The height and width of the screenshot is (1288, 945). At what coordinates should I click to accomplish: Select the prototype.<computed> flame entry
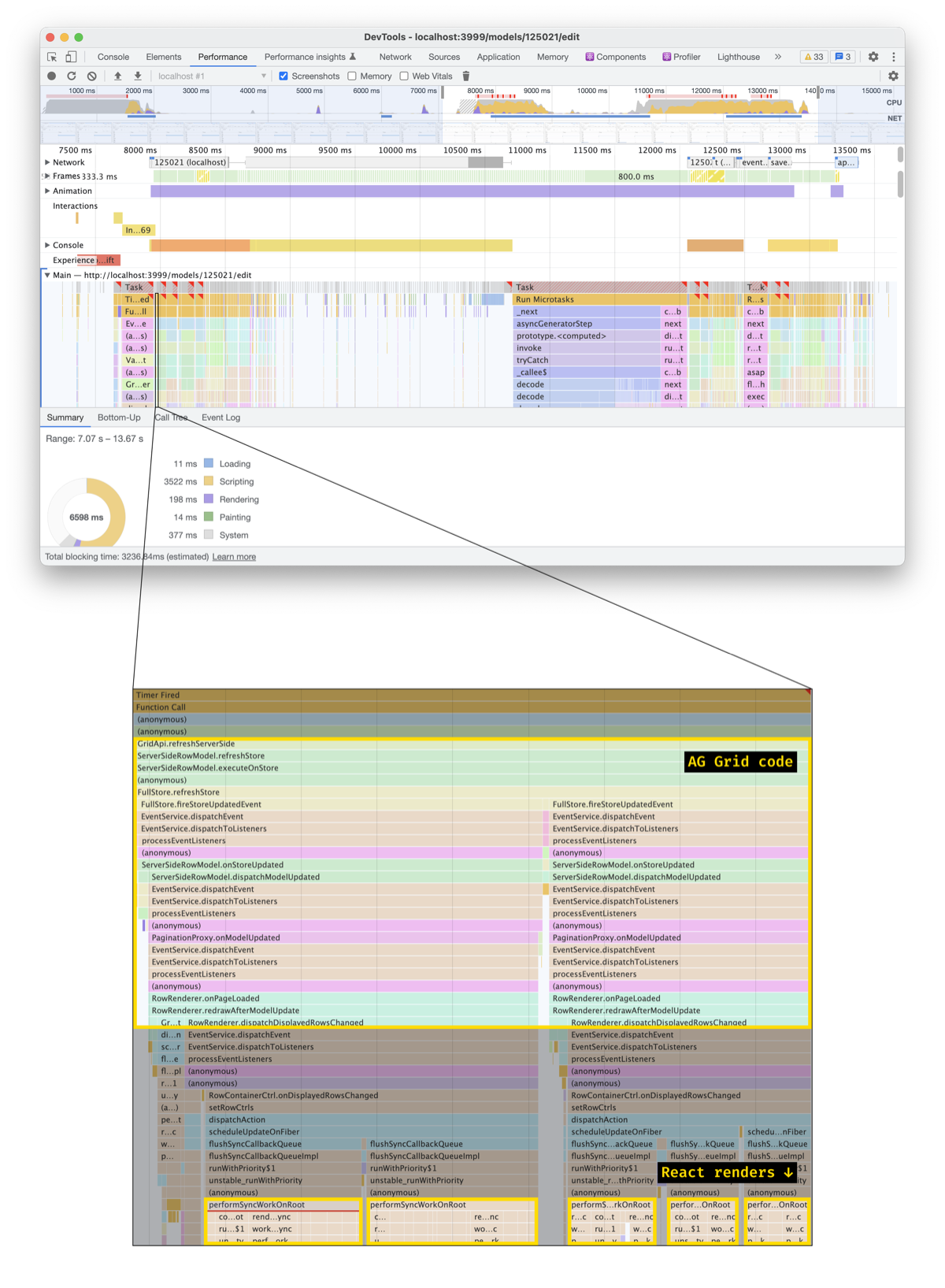click(587, 336)
